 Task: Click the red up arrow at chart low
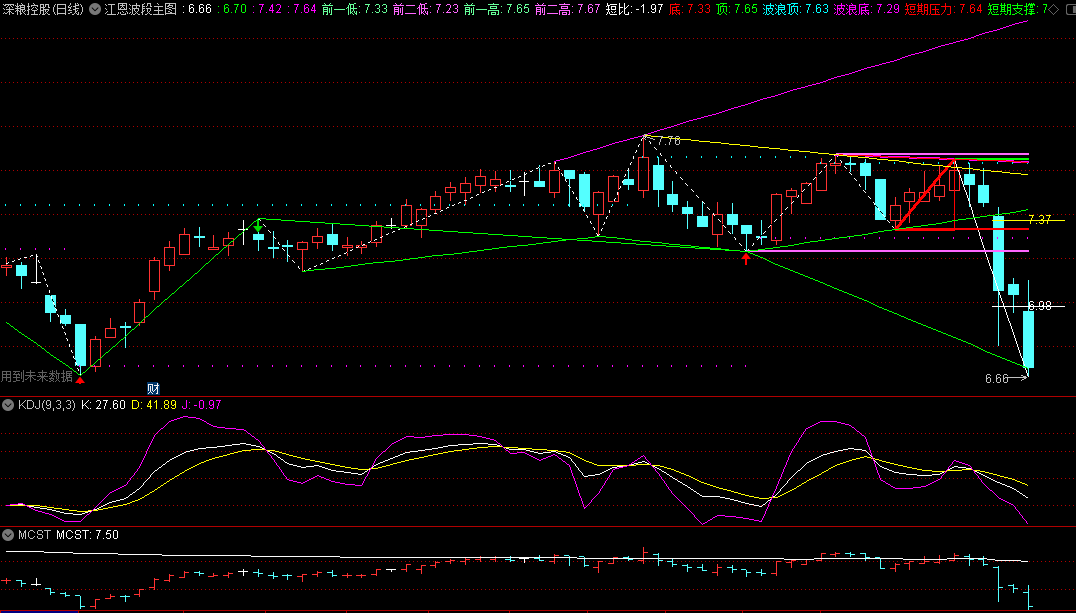click(80, 378)
